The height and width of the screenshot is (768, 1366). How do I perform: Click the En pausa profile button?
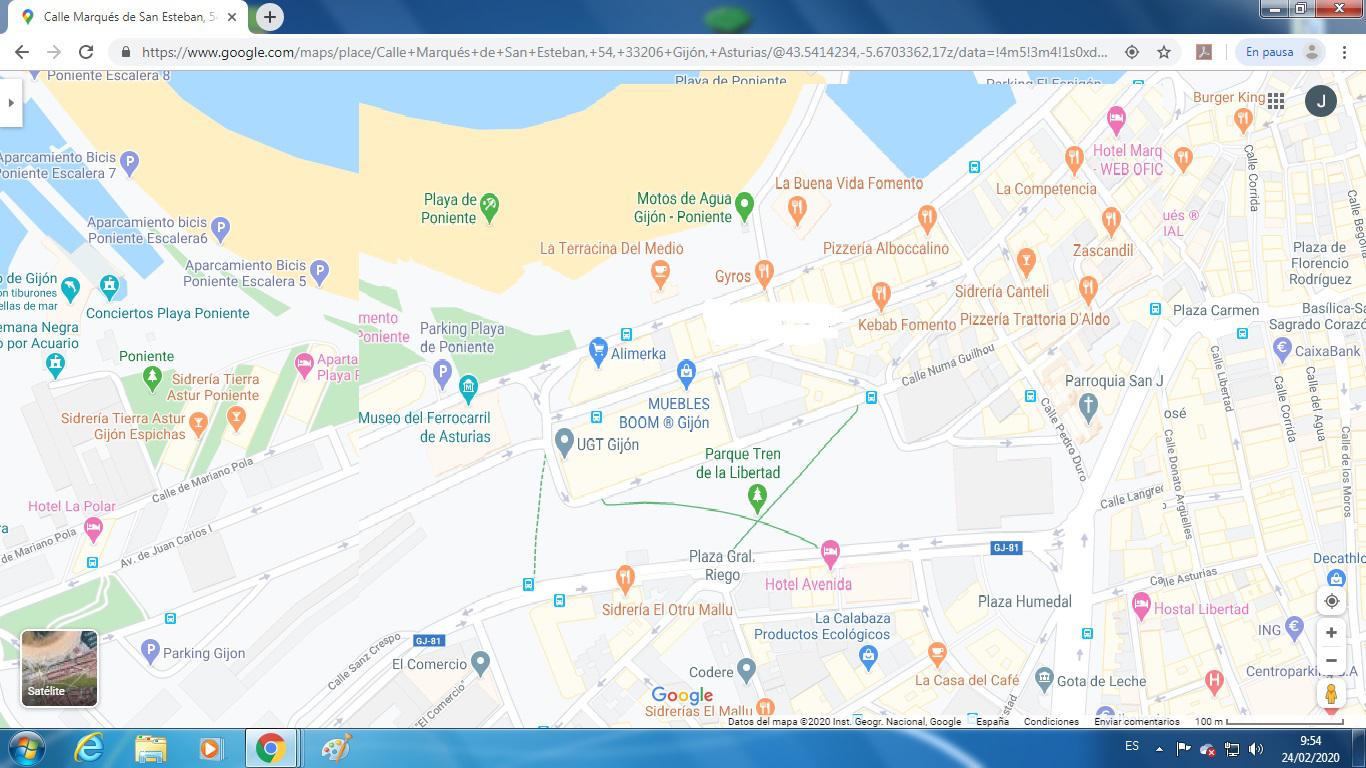1283,52
